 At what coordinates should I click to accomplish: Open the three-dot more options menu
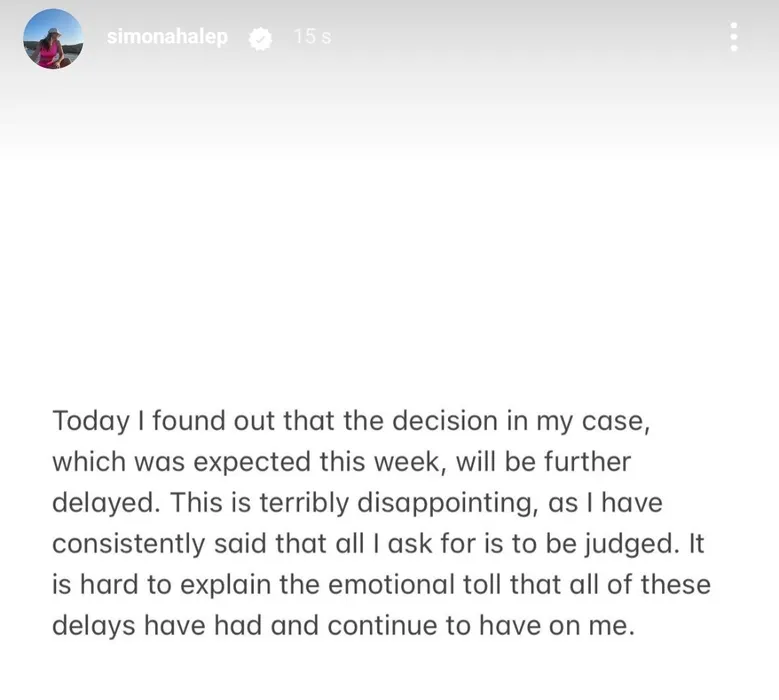tap(734, 37)
